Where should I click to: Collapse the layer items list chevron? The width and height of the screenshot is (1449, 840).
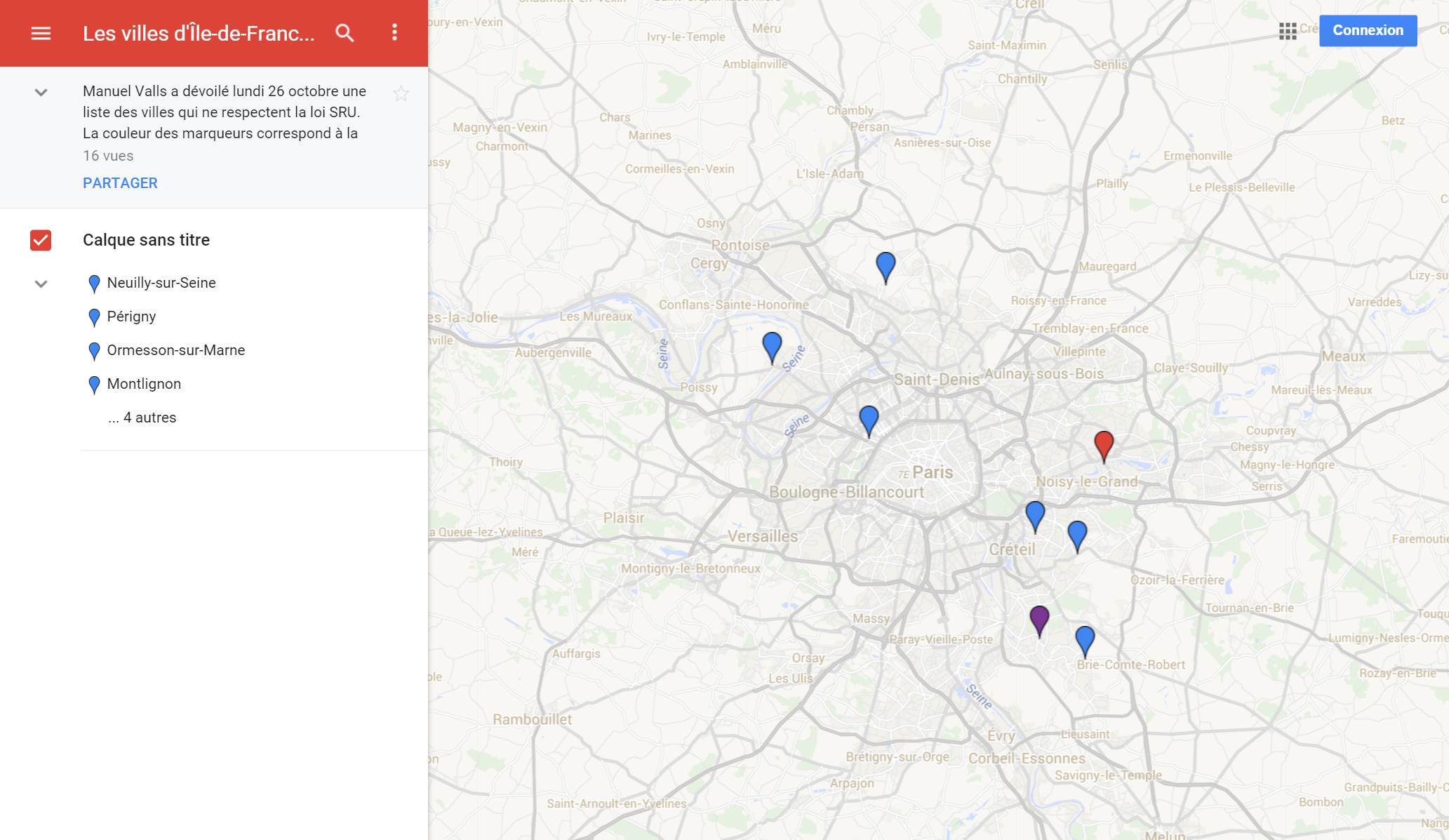(x=41, y=284)
